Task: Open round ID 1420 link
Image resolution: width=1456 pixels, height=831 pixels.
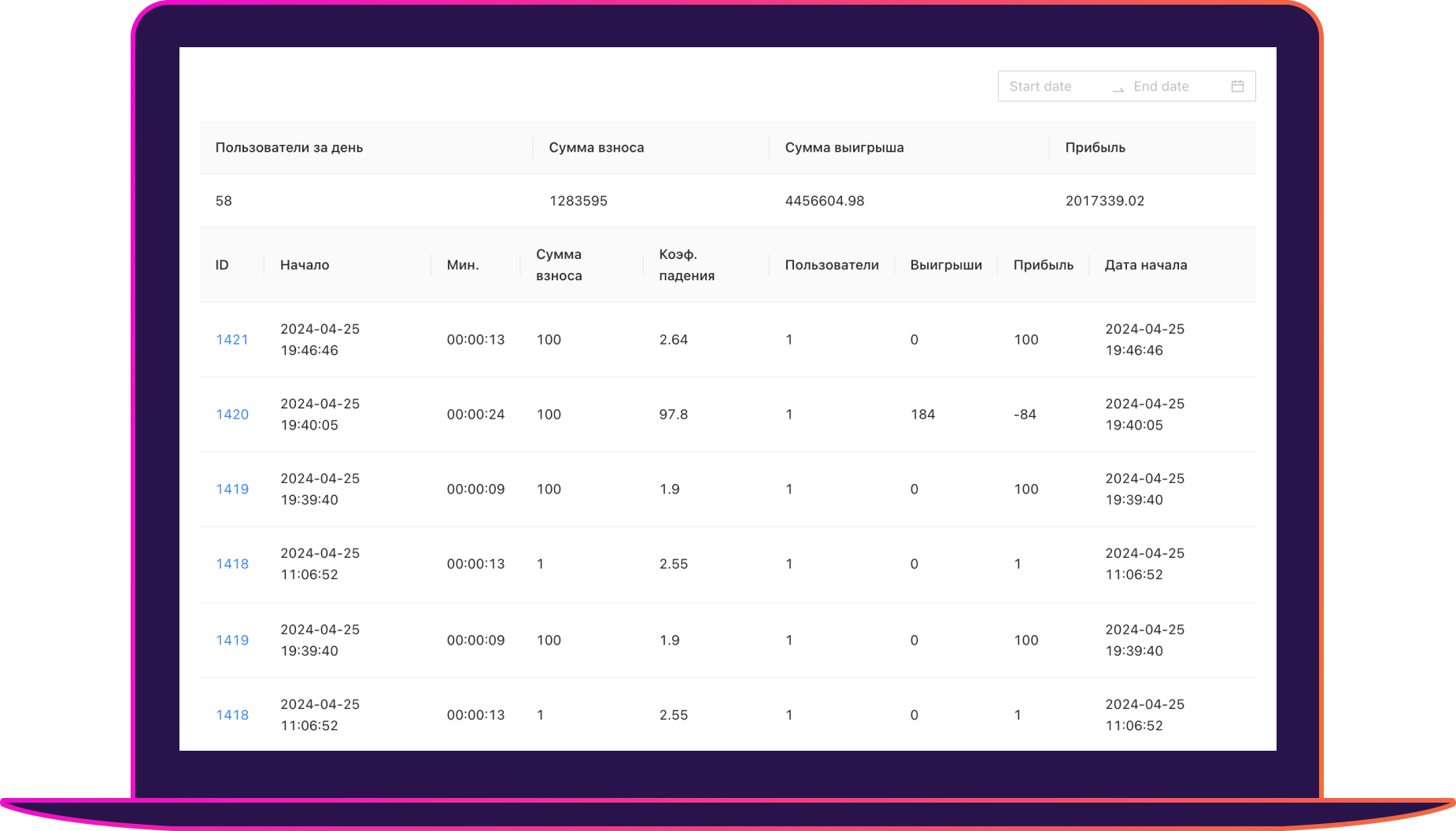Action: coord(232,415)
